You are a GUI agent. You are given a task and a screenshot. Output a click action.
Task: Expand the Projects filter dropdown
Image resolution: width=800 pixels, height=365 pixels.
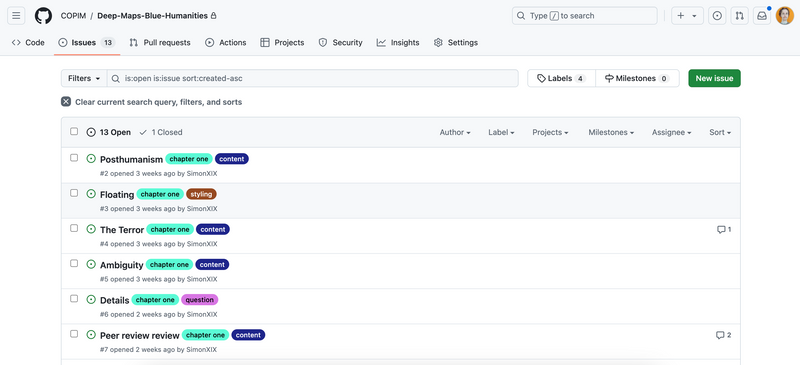pyautogui.click(x=551, y=132)
